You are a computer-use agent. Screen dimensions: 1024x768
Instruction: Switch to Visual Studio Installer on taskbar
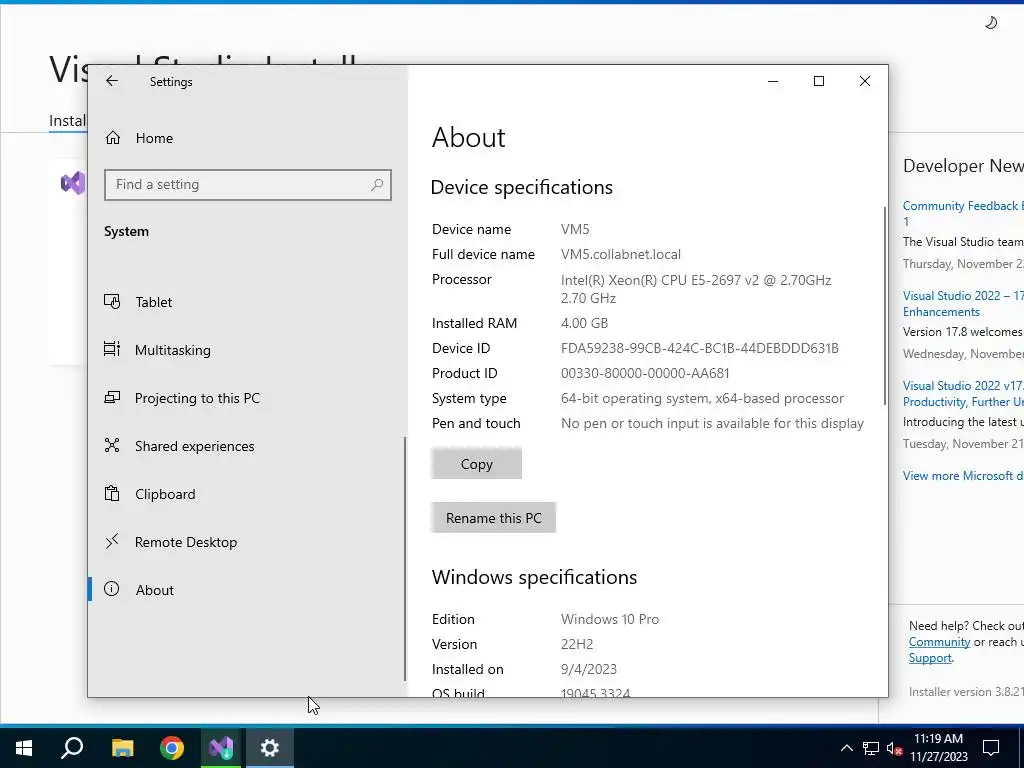coord(221,748)
